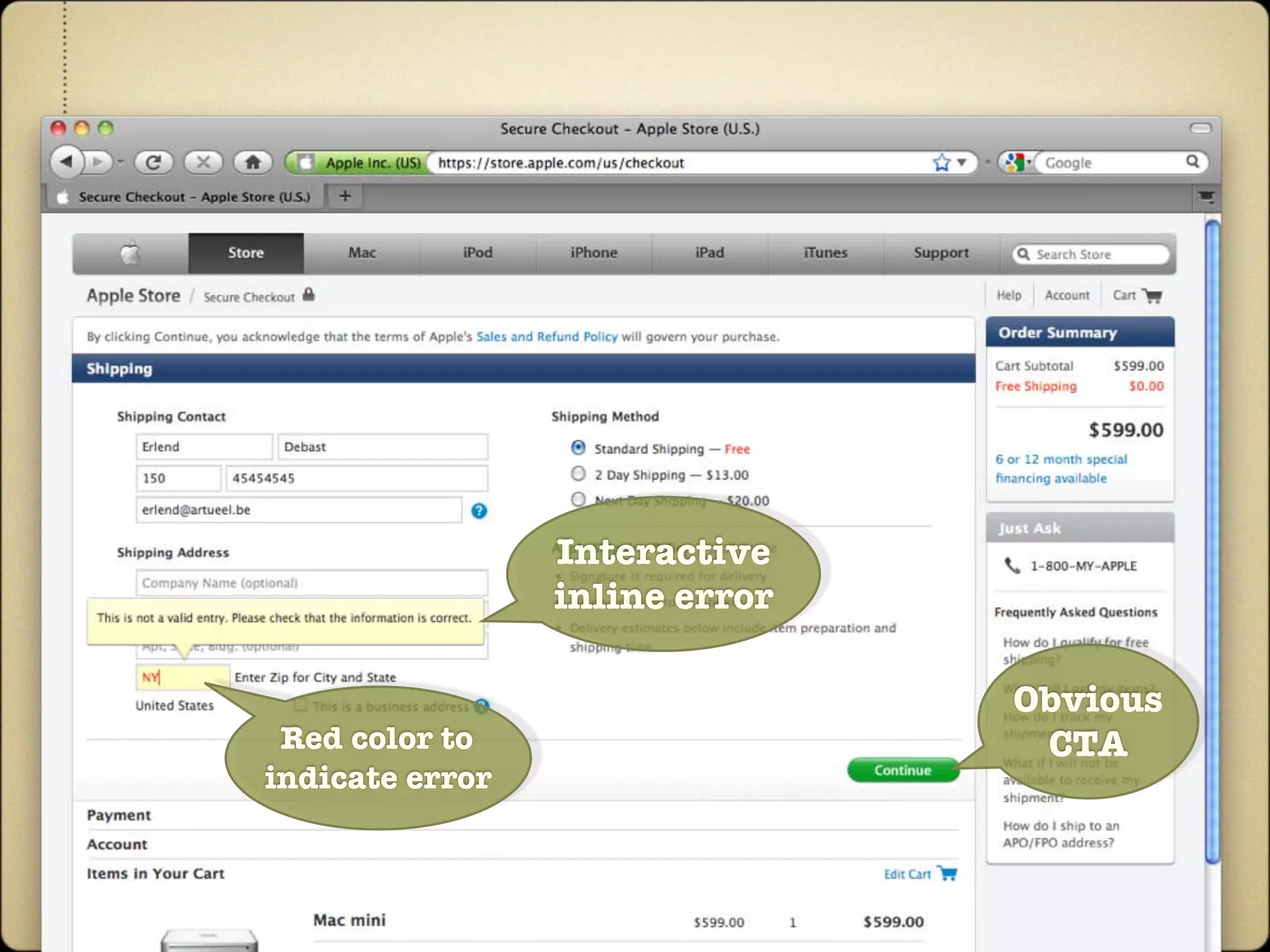Click the first name field containing Erlend
1270x952 pixels.
pos(204,447)
